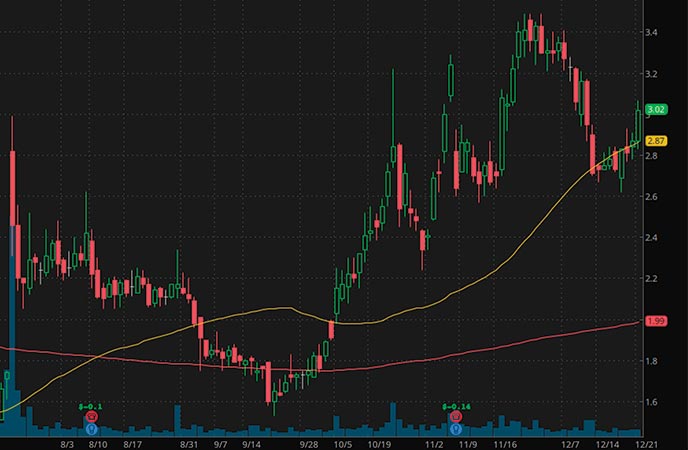Click the 10/19 date label on time axis

(x=379, y=442)
